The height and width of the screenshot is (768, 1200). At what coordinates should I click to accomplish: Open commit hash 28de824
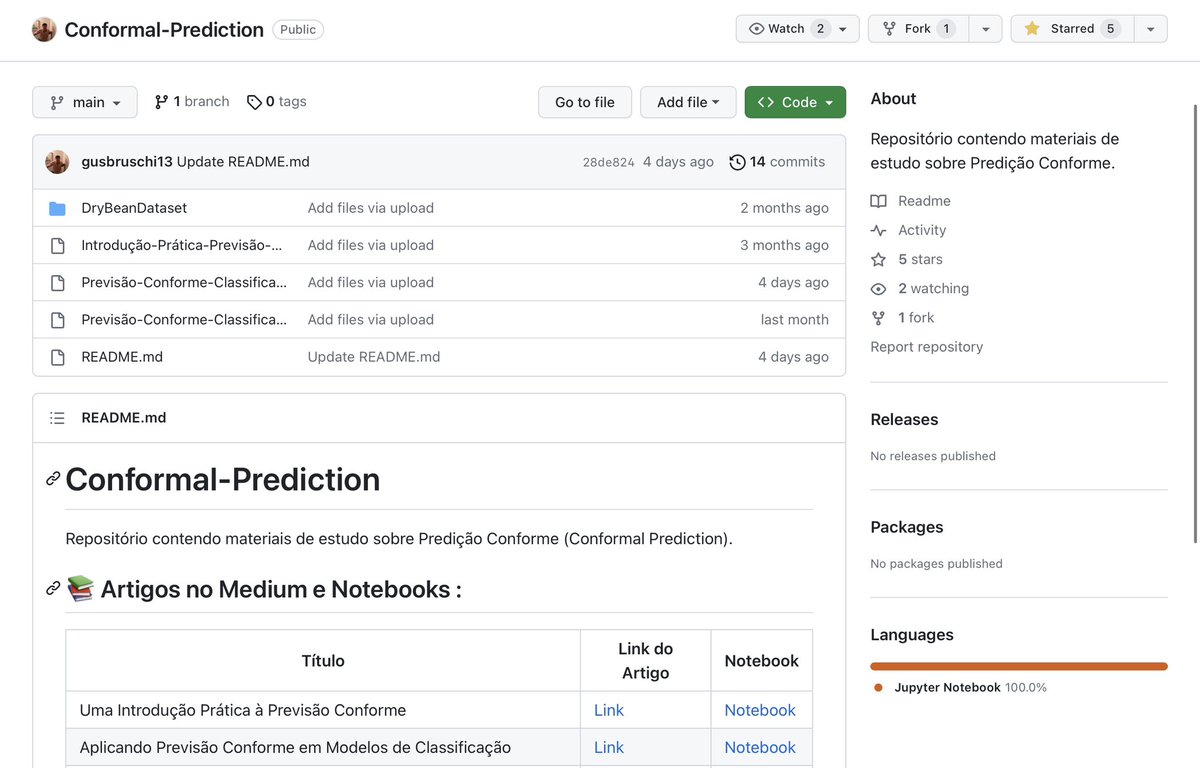tap(608, 162)
